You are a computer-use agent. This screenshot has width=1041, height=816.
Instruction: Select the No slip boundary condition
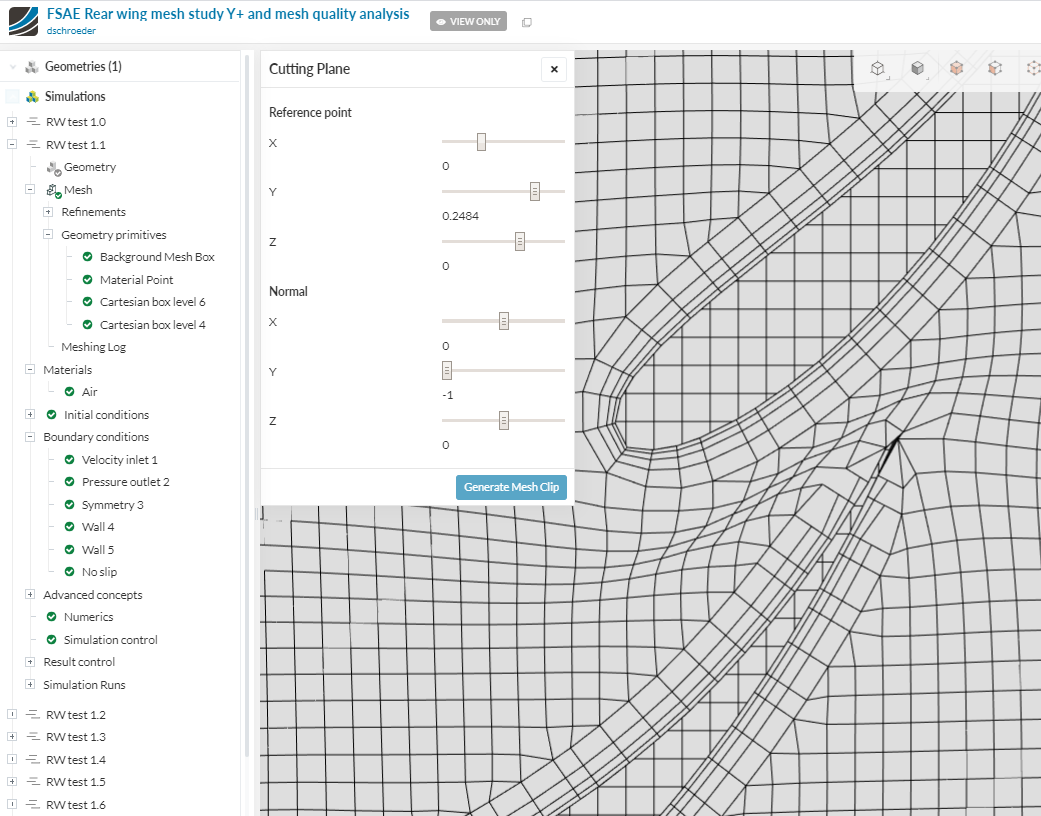(99, 572)
